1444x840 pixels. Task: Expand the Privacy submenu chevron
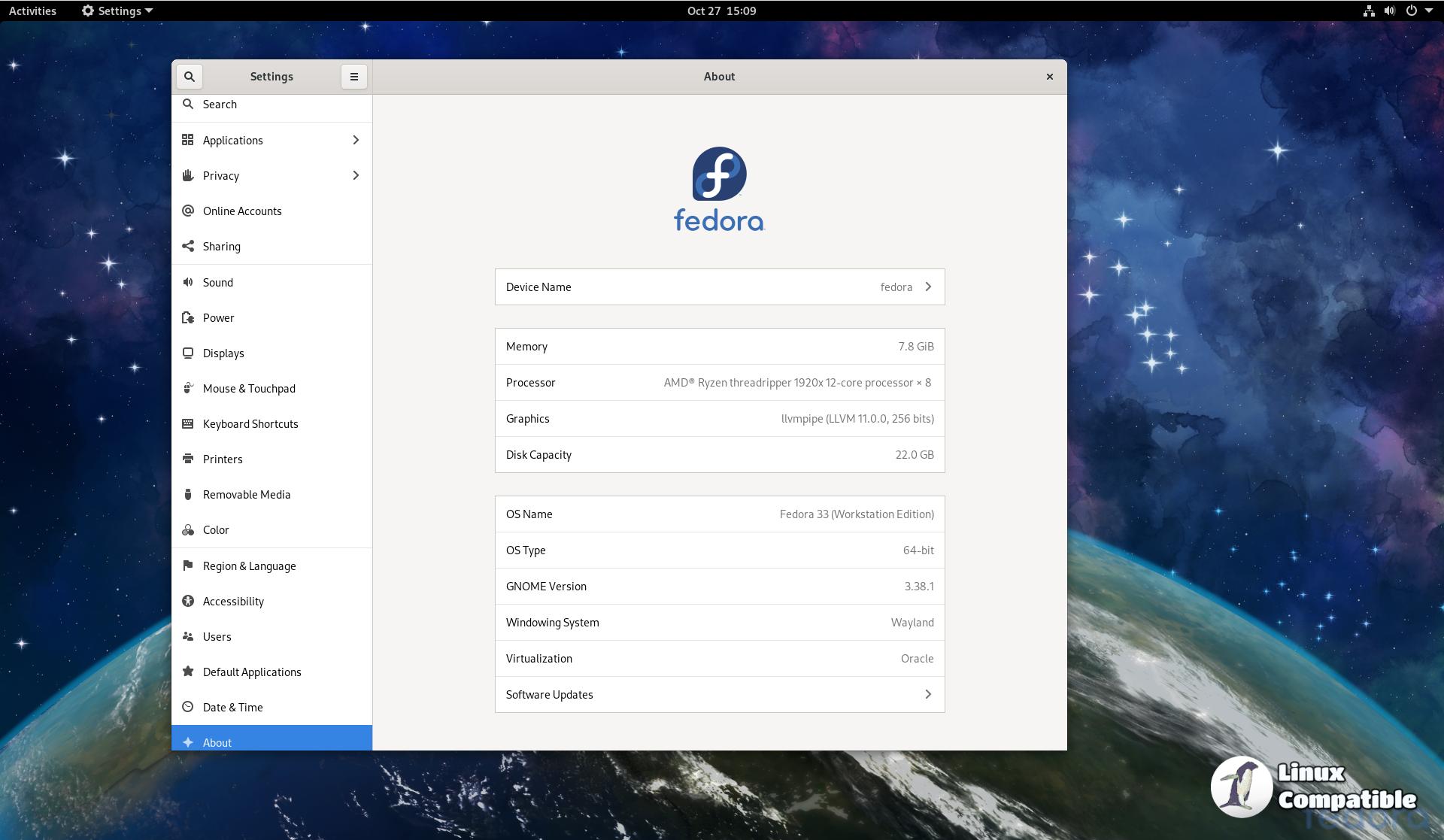[x=356, y=176]
